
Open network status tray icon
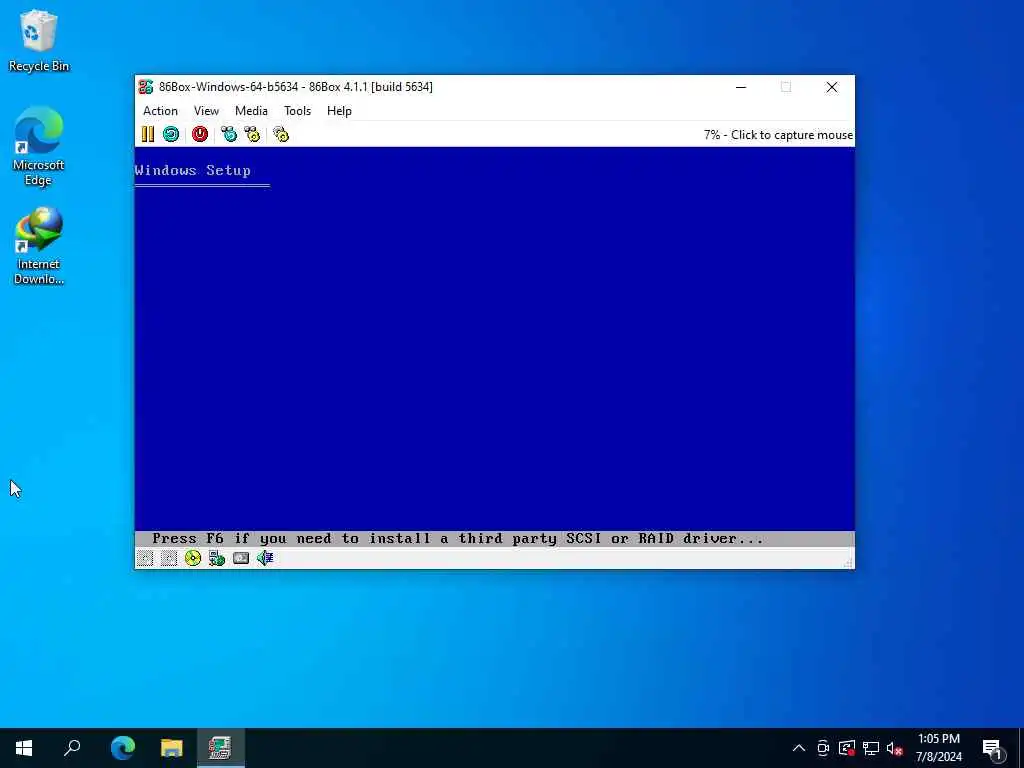click(x=871, y=748)
